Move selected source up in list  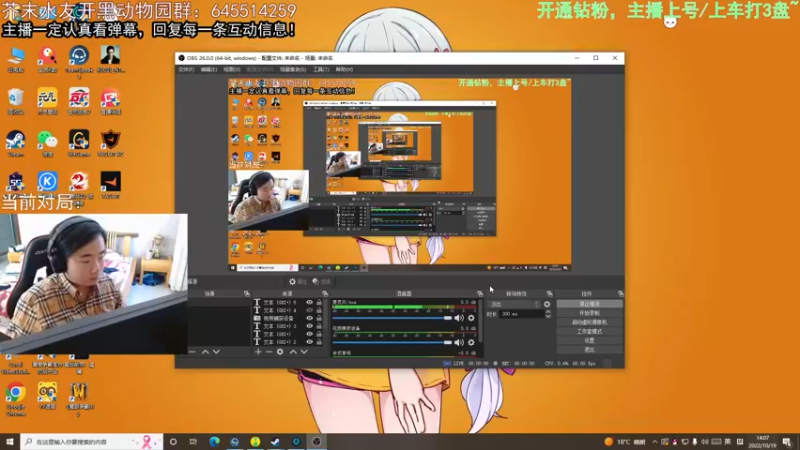point(293,352)
